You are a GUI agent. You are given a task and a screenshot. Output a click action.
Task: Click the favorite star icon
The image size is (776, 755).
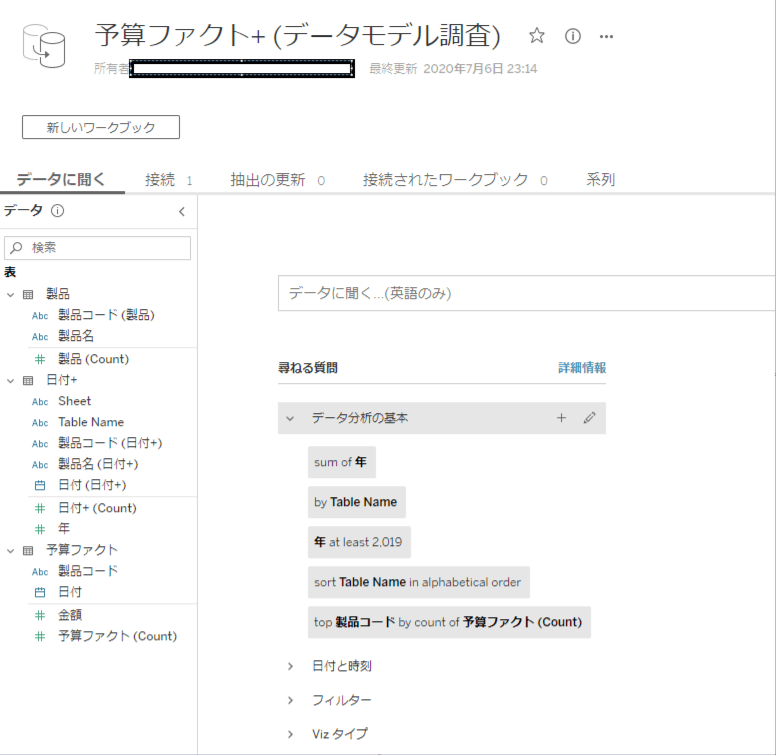pos(536,36)
